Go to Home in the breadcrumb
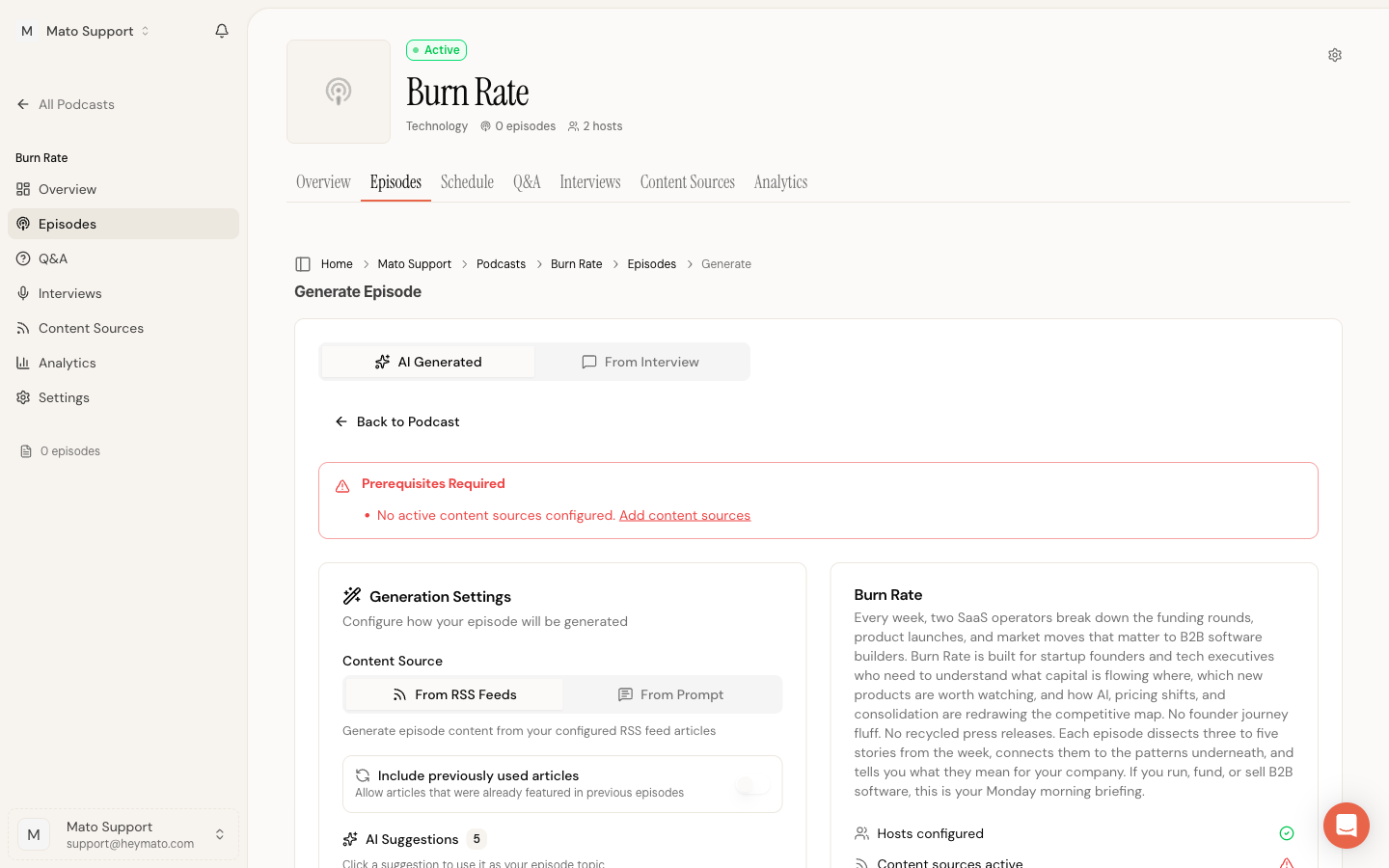 337,264
